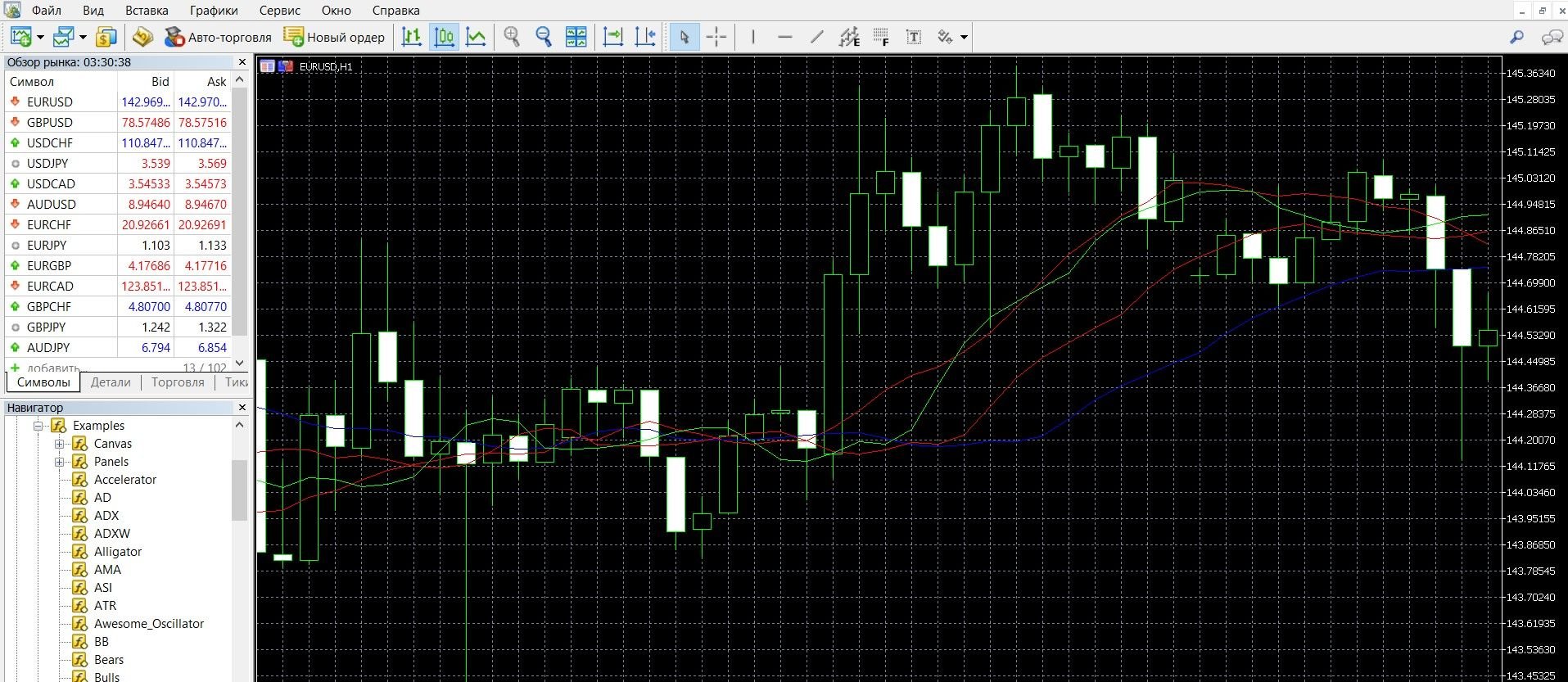The height and width of the screenshot is (682, 1568).
Task: Open the Графики menu
Action: pyautogui.click(x=214, y=11)
